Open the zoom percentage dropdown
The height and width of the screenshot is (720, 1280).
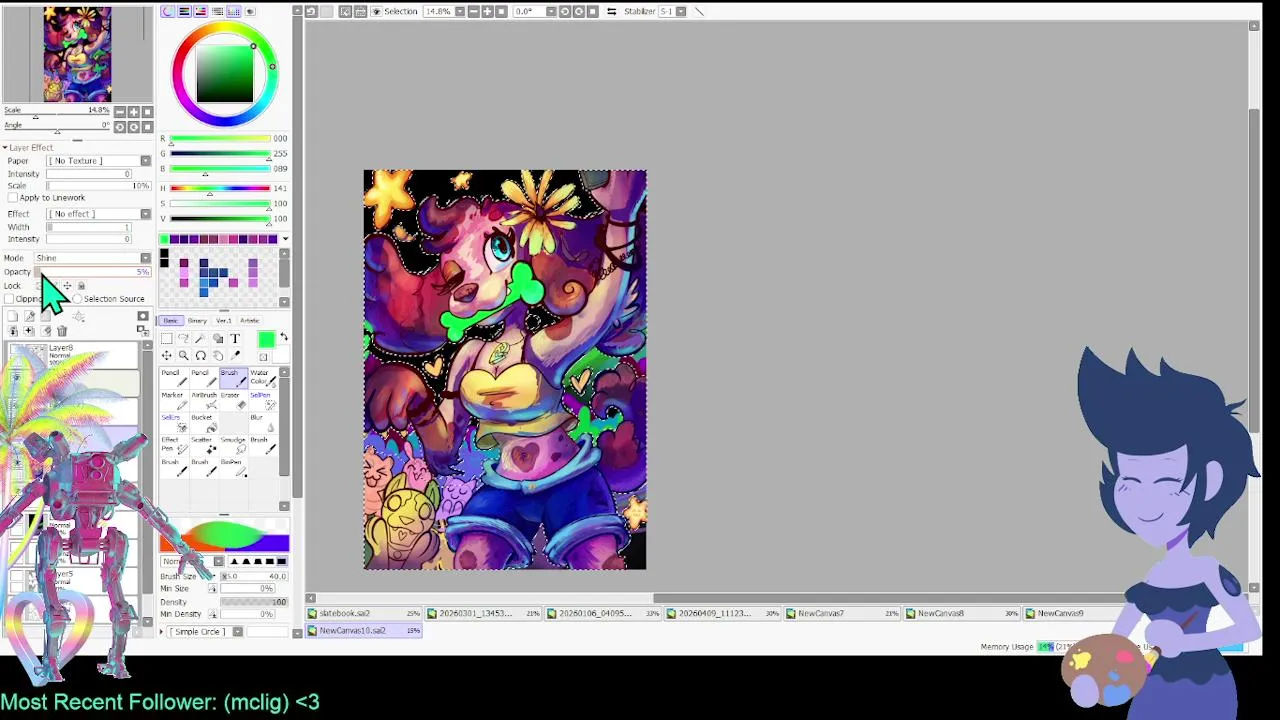coord(460,11)
